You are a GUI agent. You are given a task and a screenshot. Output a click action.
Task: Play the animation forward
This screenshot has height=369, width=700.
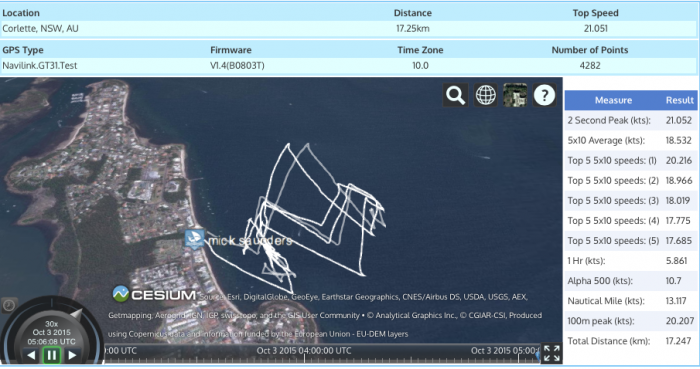72,356
